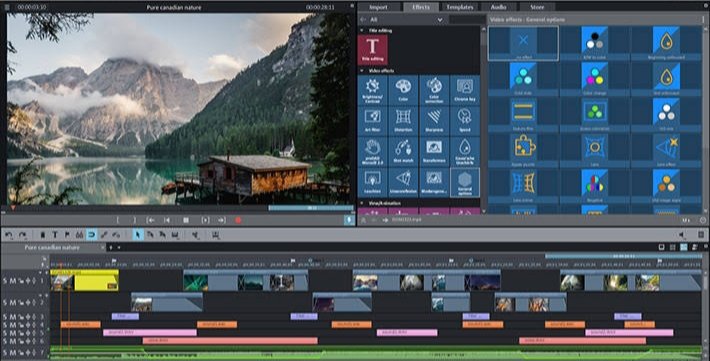The image size is (710, 361).
Task: Open the dropdown arrow beside the movie tab
Action: click(x=119, y=248)
